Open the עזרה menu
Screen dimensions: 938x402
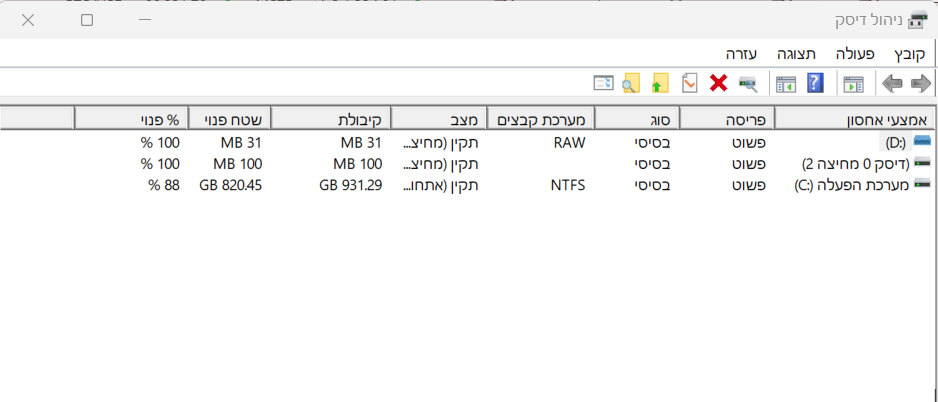(x=742, y=54)
